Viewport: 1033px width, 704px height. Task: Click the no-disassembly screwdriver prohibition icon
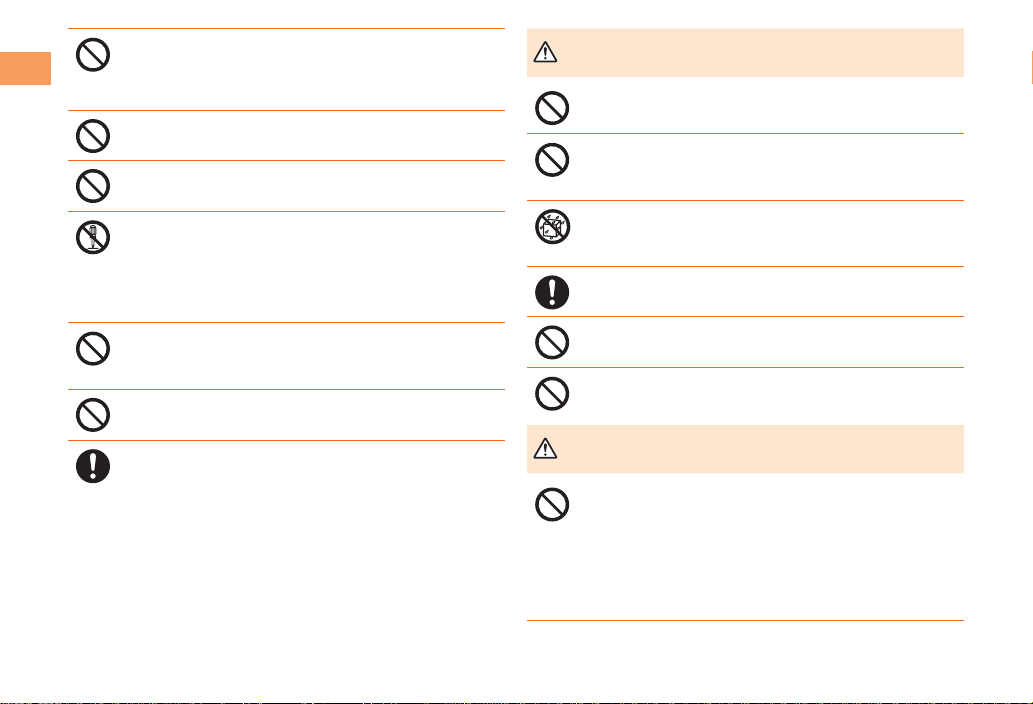click(x=93, y=236)
